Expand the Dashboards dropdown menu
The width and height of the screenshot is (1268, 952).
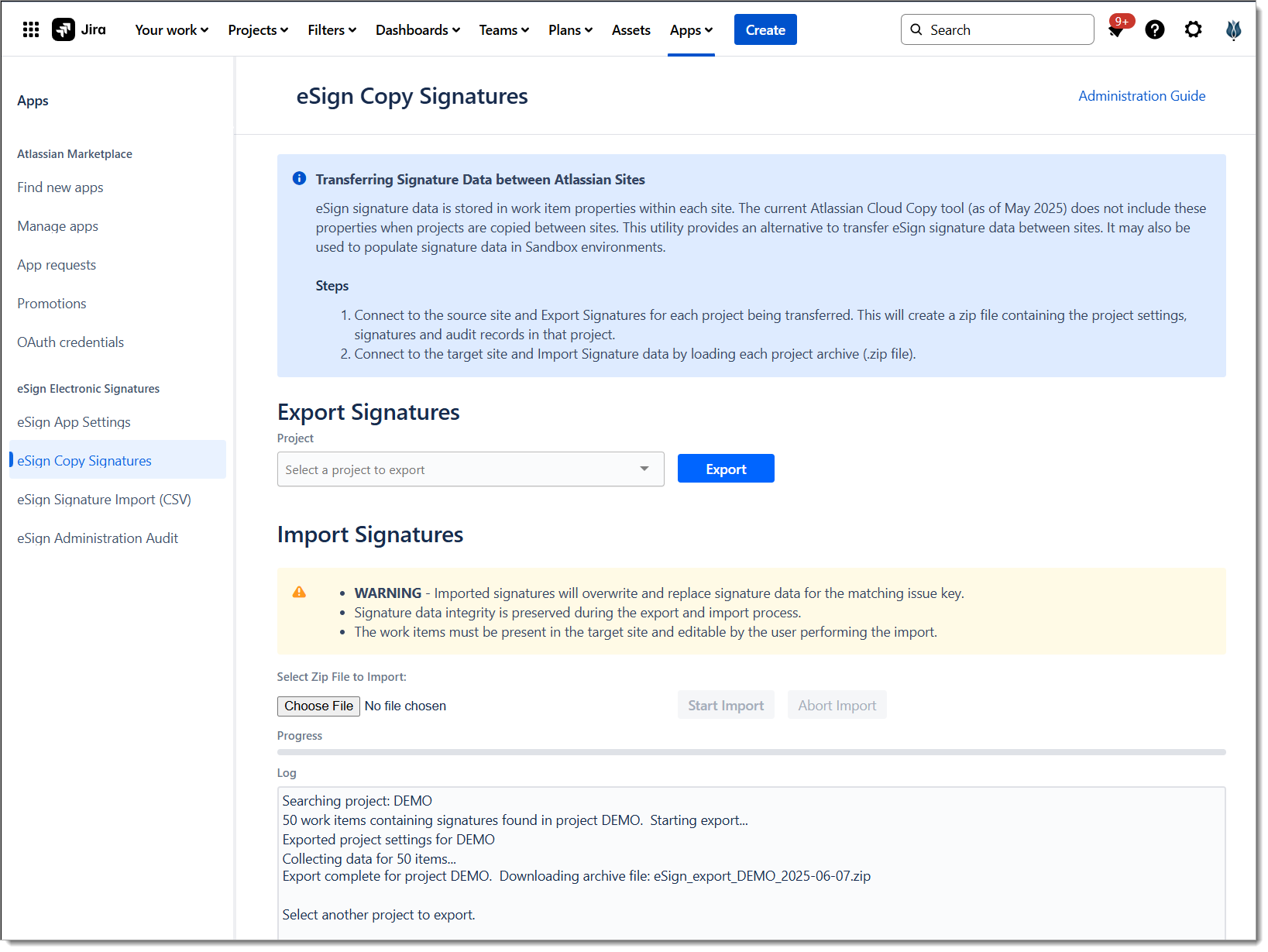pos(418,30)
